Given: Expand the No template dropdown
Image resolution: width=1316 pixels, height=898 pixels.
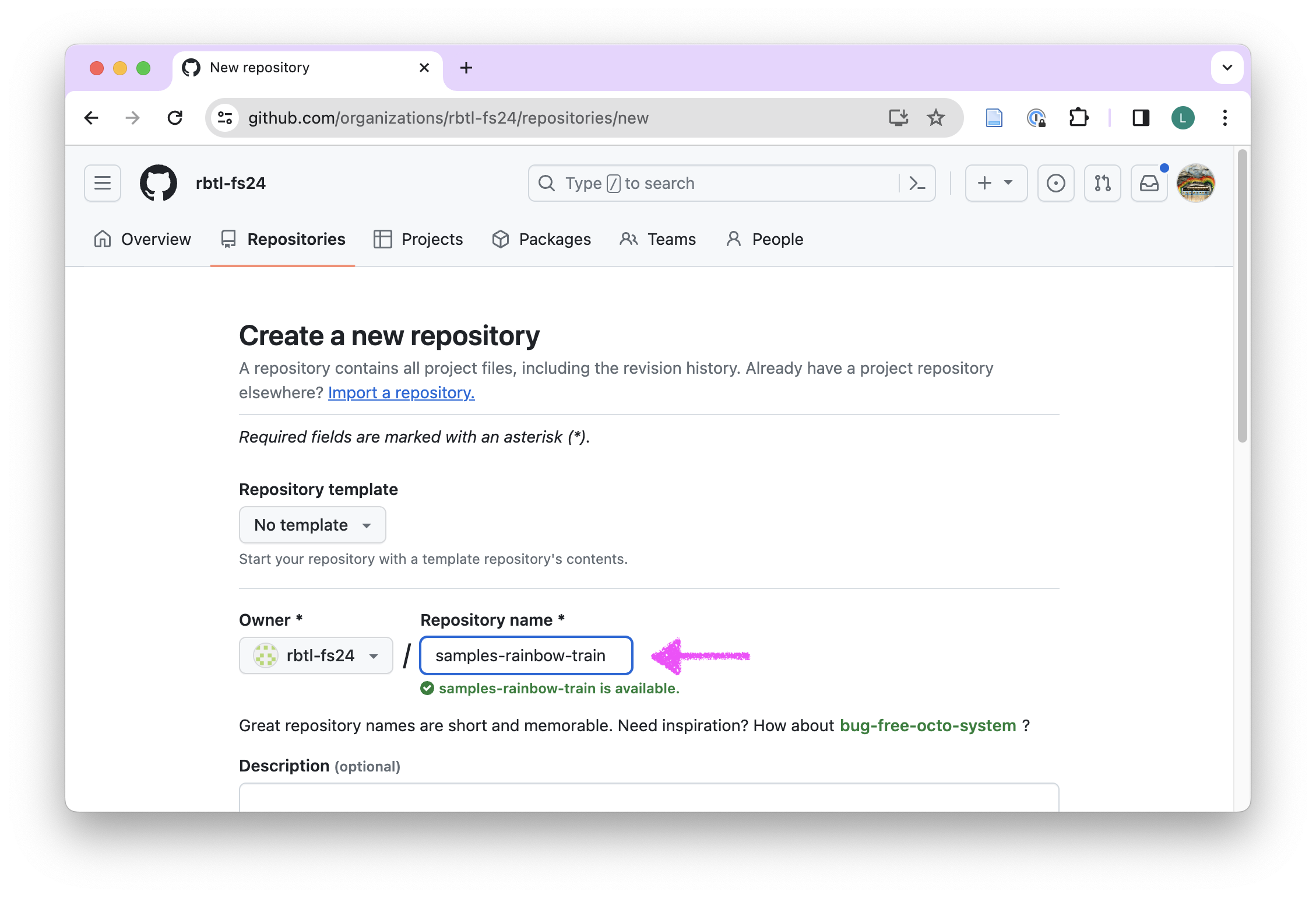Looking at the screenshot, I should click(x=312, y=525).
